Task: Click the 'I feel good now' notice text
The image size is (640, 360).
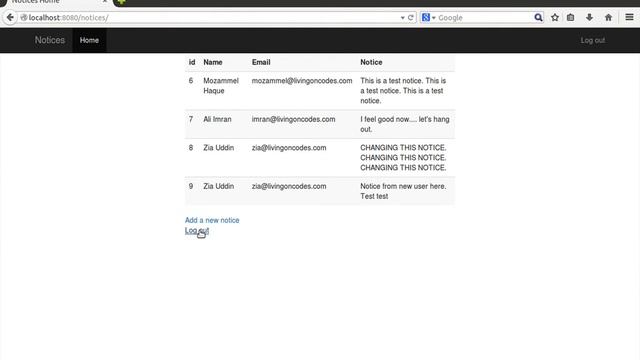Action: tap(404, 124)
